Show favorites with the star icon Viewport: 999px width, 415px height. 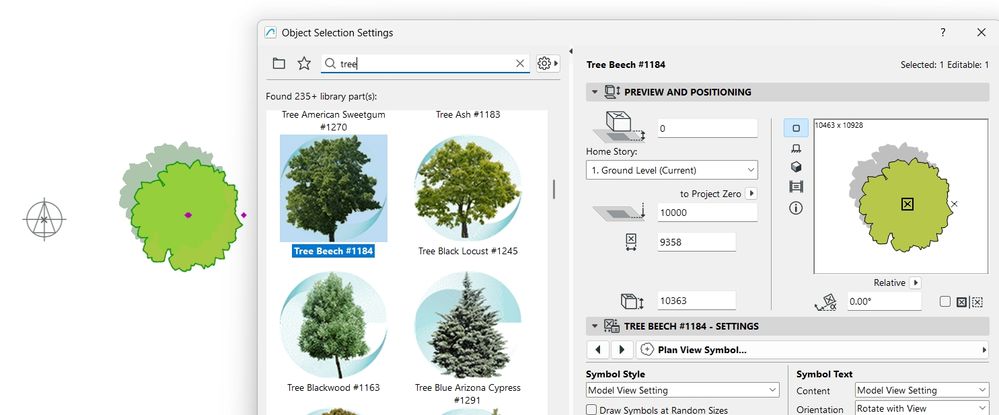point(304,63)
